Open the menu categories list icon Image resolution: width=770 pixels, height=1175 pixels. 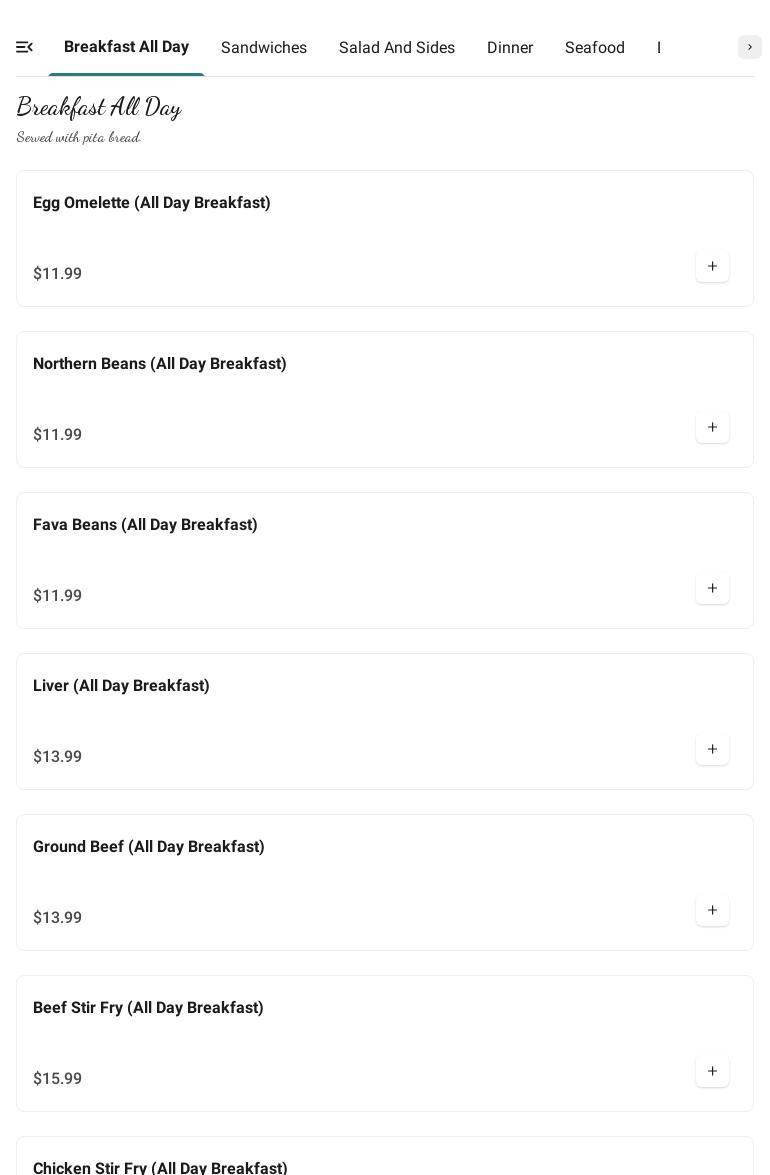pos(25,47)
